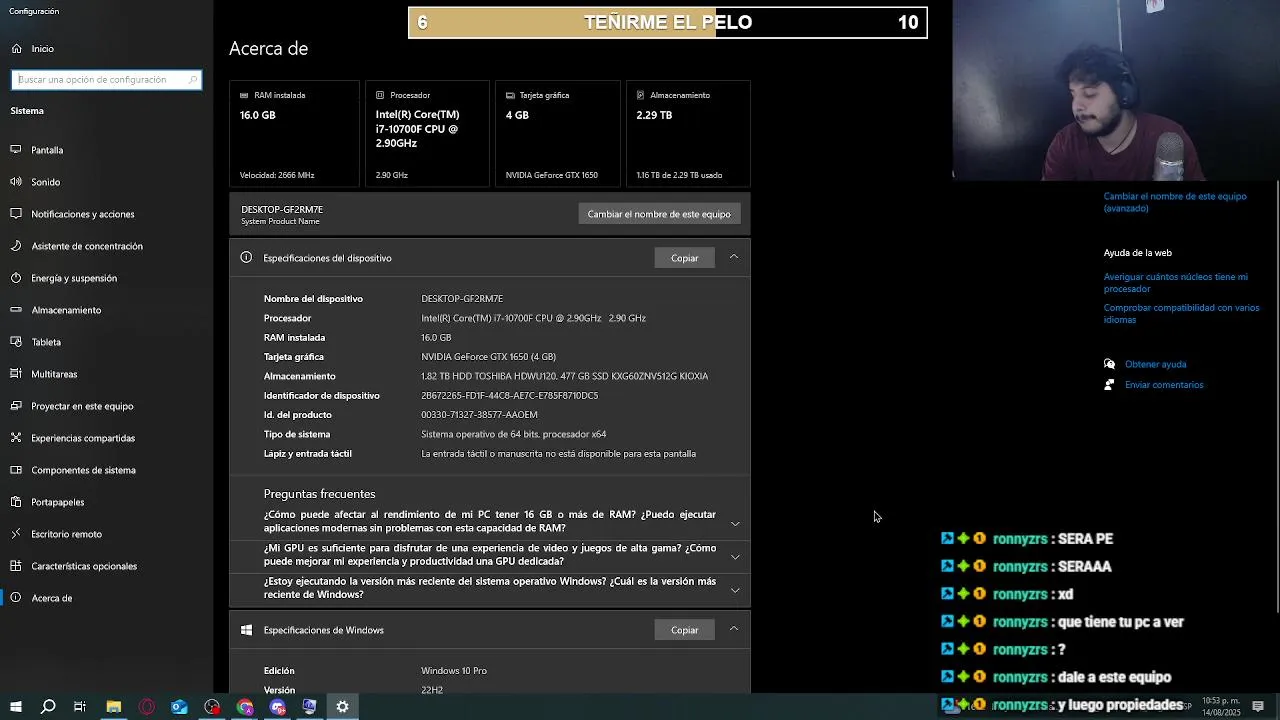The width and height of the screenshot is (1280, 720).
Task: Select Asistente de concentración moon icon
Action: click(16, 246)
